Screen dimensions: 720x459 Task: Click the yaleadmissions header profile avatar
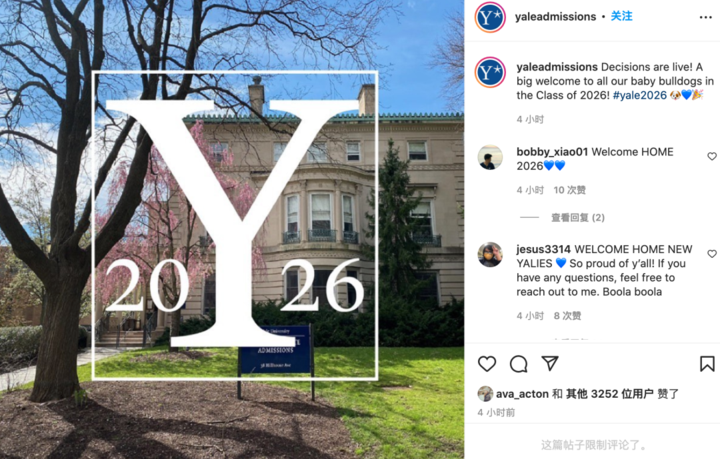(490, 17)
